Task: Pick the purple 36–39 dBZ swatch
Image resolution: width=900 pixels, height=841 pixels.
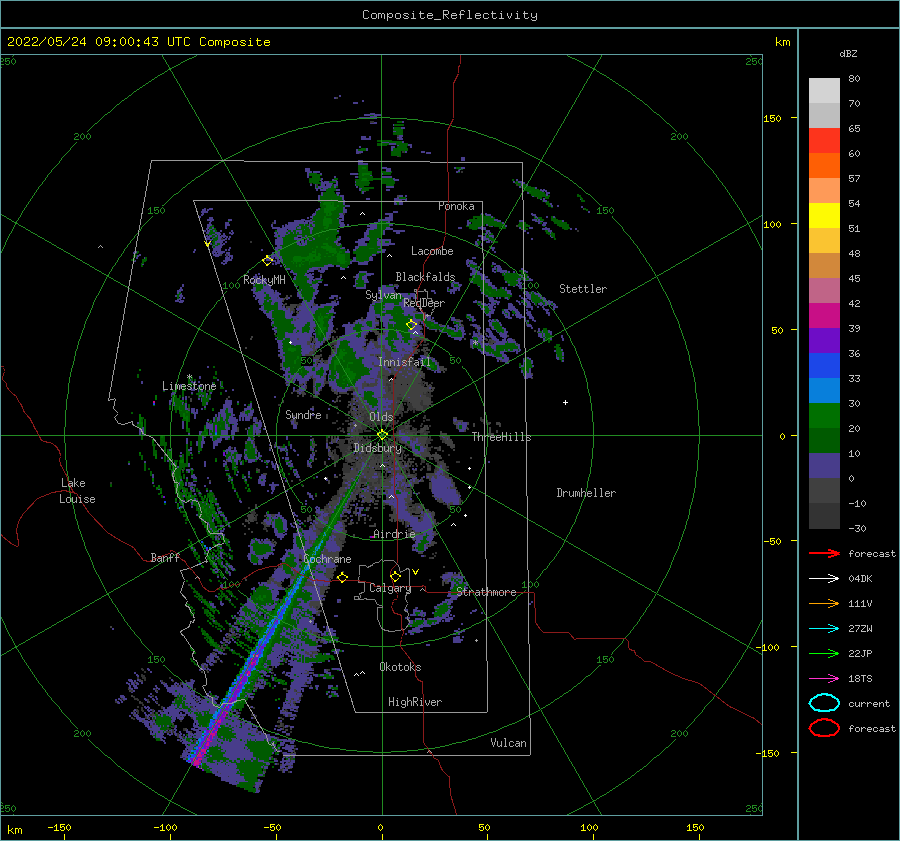Action: (824, 340)
